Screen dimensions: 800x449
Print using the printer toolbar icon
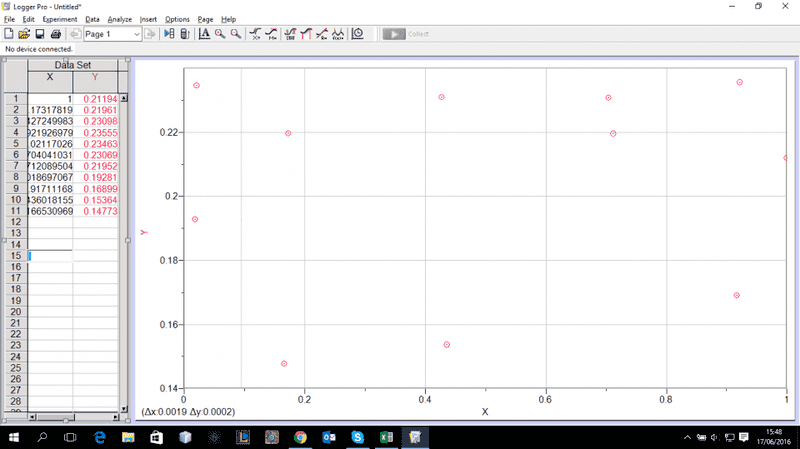point(56,34)
